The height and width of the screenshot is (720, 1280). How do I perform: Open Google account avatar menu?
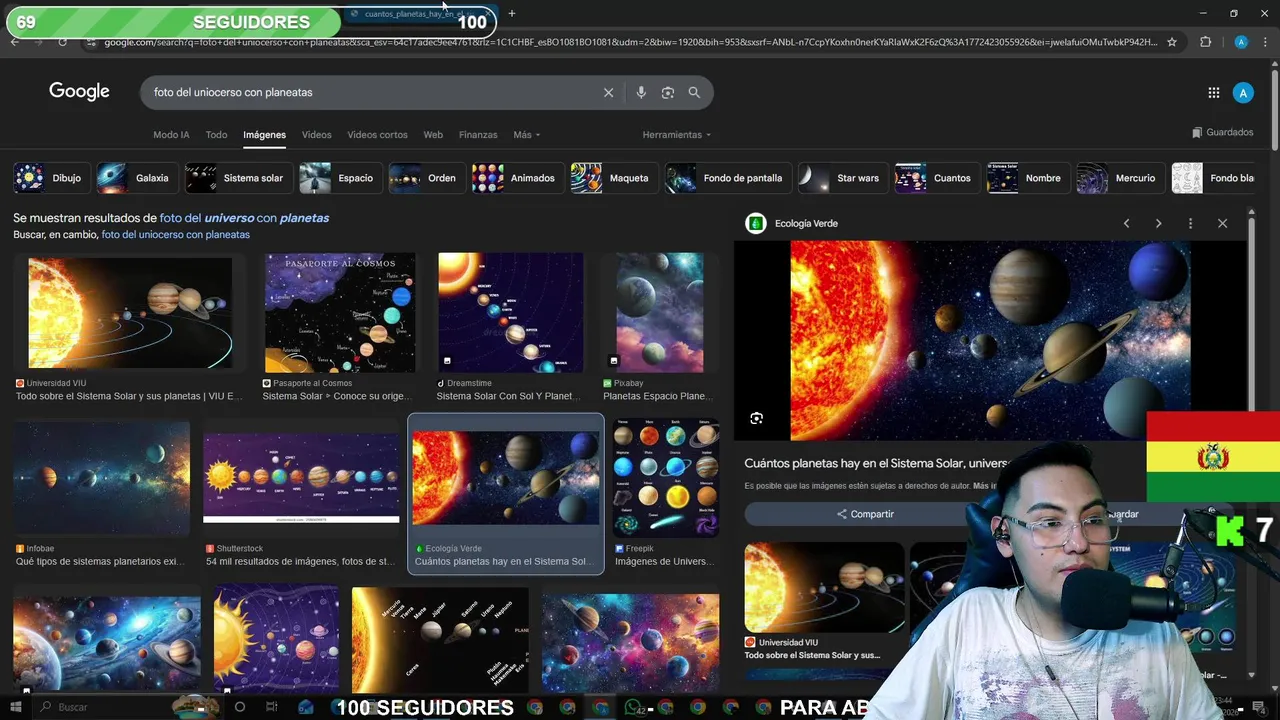pyautogui.click(x=1243, y=93)
